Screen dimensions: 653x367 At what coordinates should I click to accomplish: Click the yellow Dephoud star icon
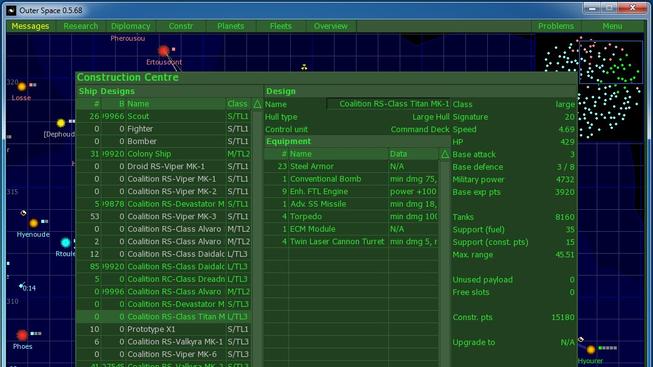(61, 123)
